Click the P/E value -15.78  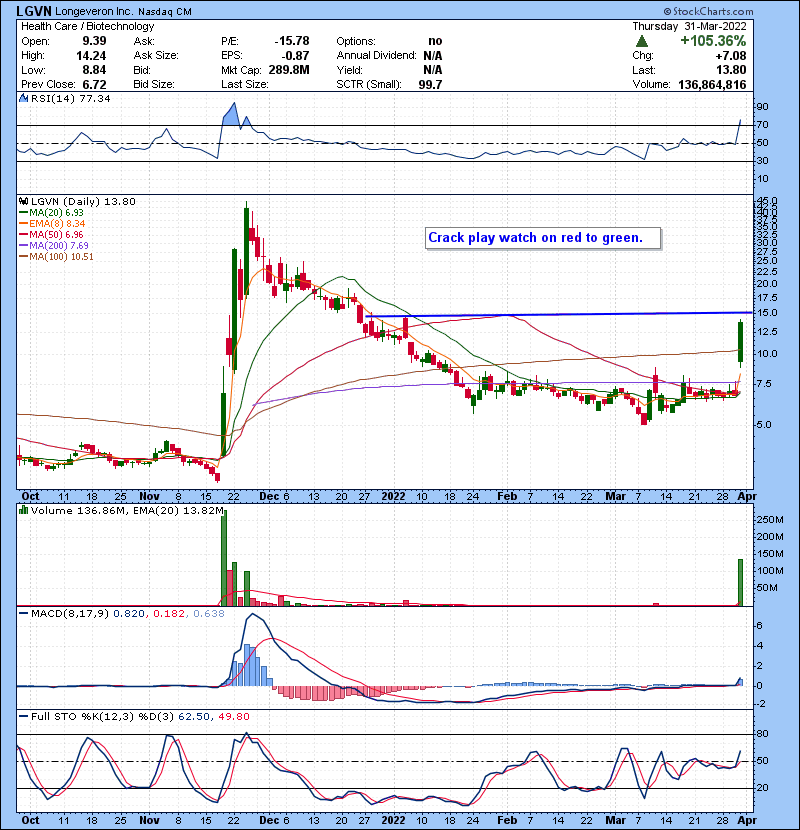click(x=292, y=41)
